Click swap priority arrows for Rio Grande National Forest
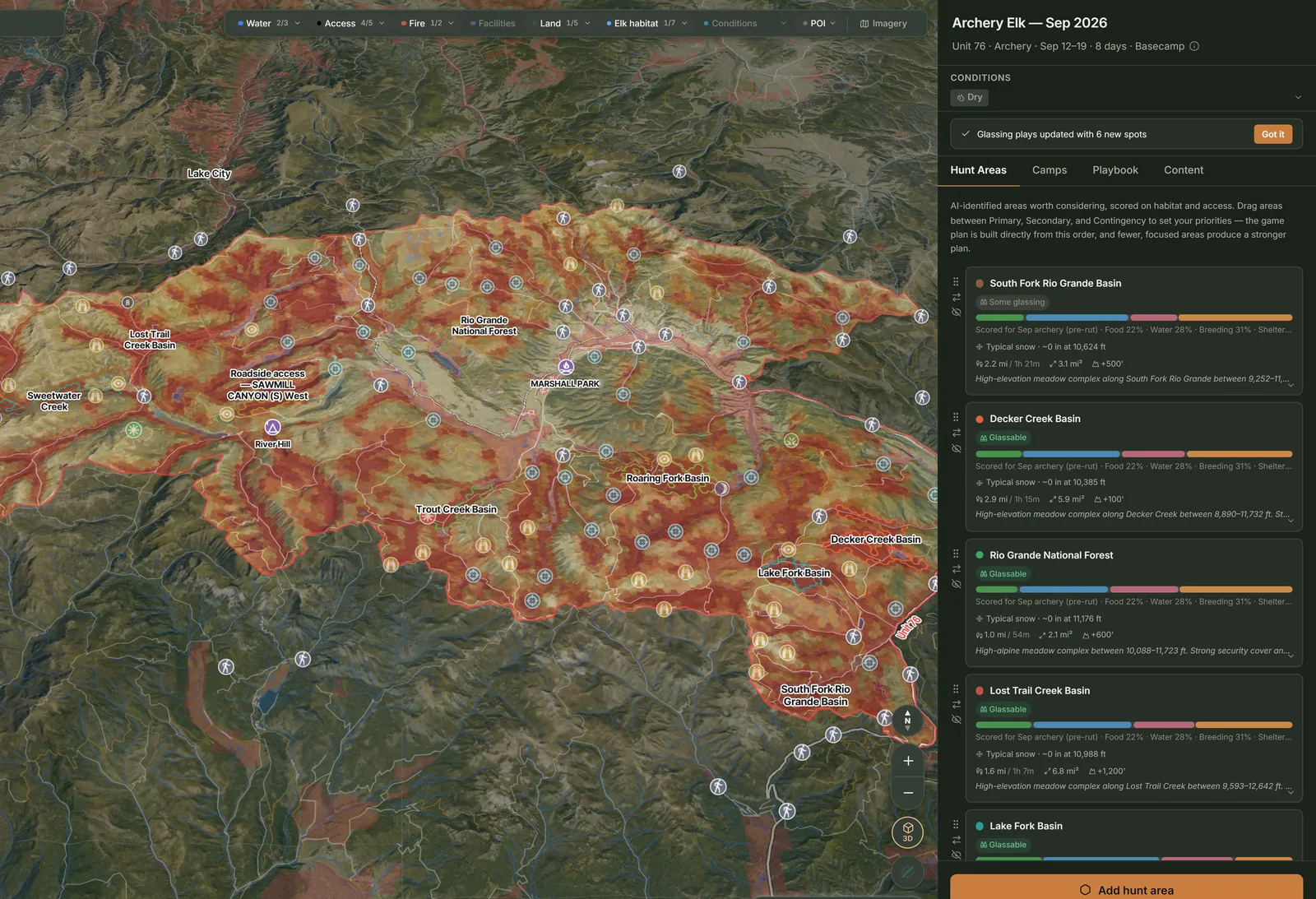This screenshot has width=1316, height=899. click(x=956, y=569)
